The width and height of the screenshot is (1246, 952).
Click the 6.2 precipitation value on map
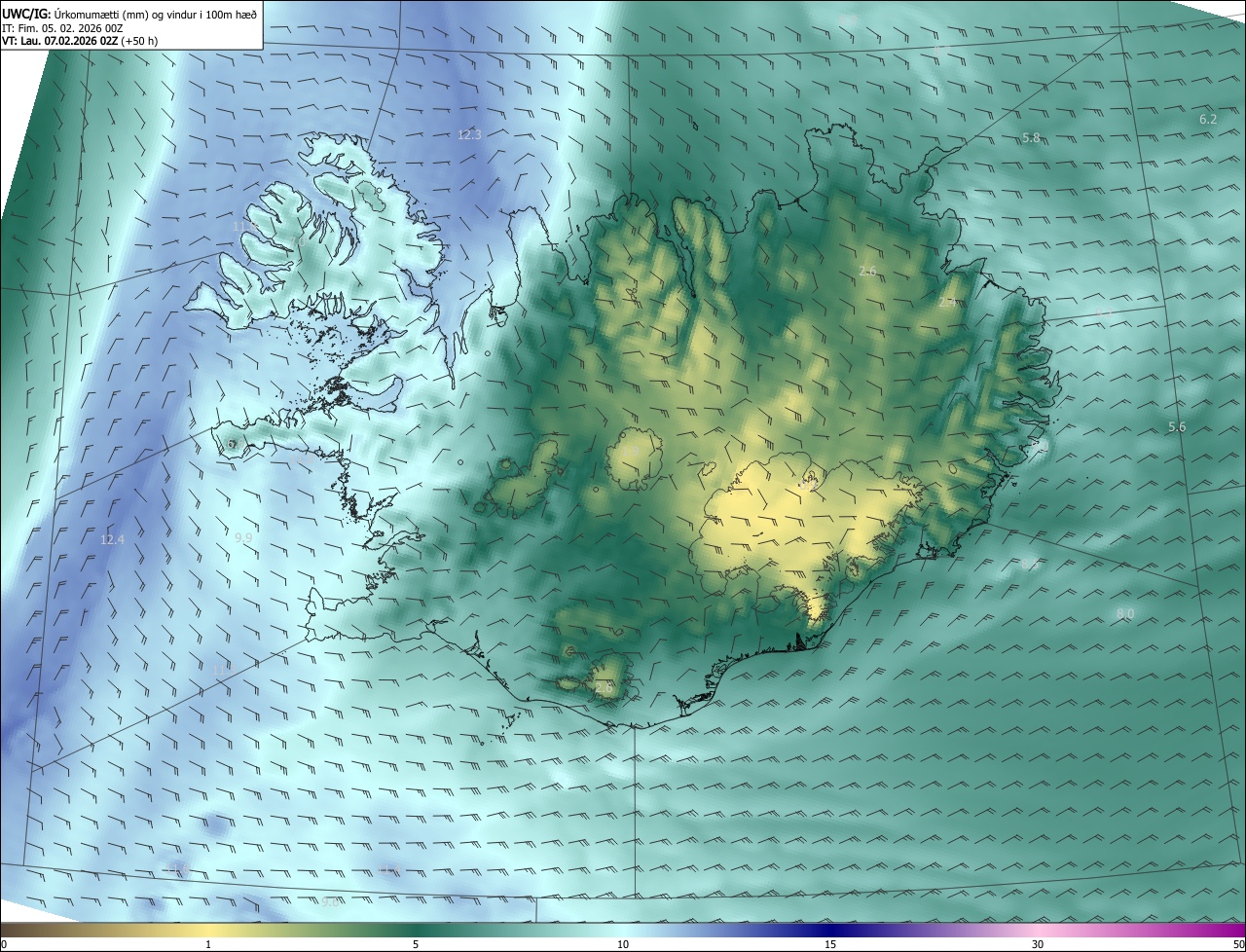click(x=1208, y=119)
